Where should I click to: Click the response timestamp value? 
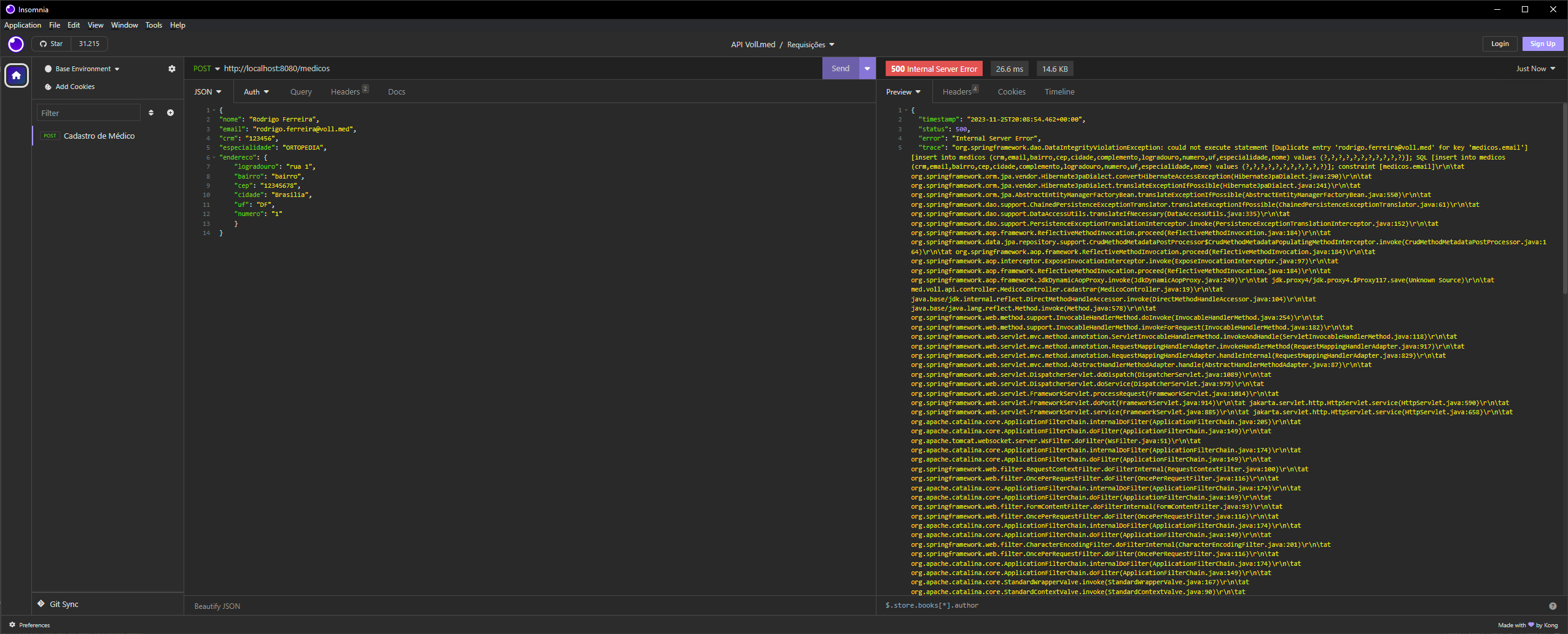[1024, 120]
